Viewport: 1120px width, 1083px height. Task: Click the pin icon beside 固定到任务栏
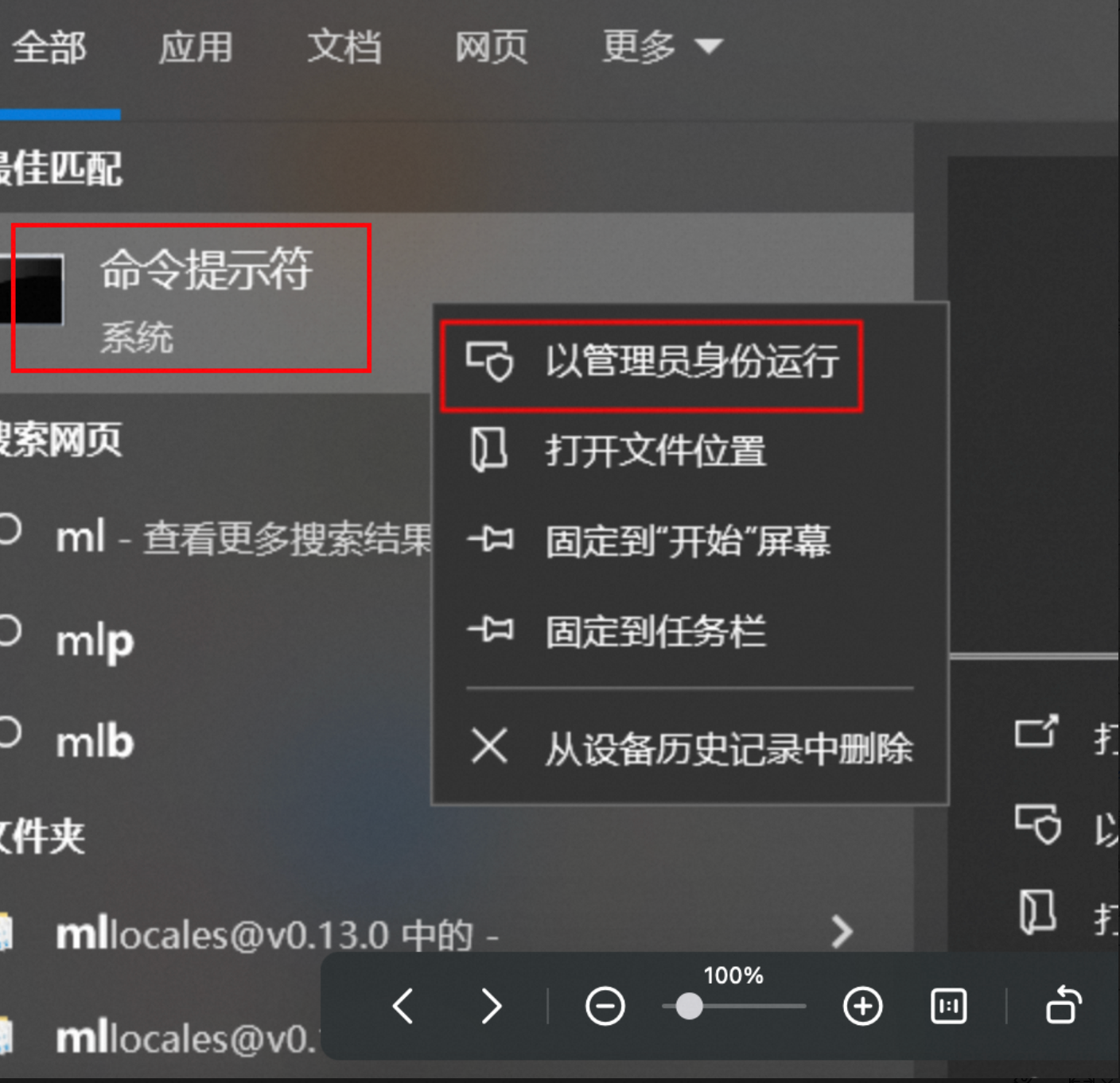pos(490,630)
